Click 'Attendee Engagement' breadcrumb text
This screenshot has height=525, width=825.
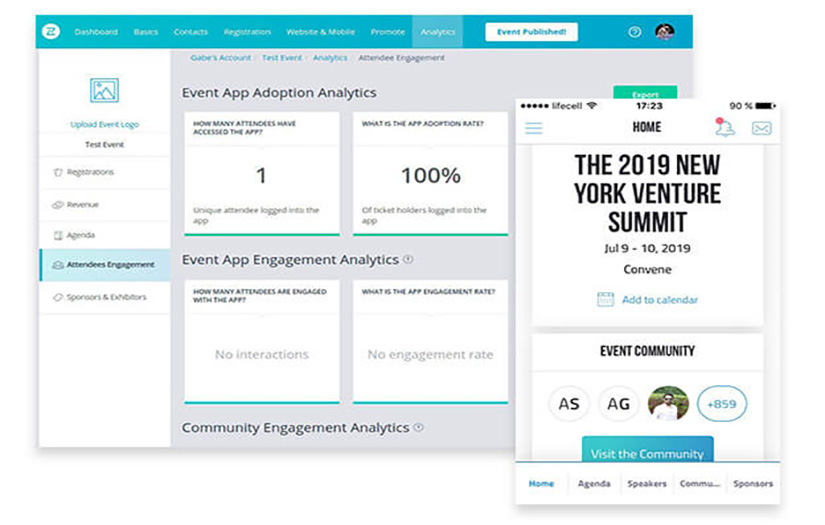point(401,58)
